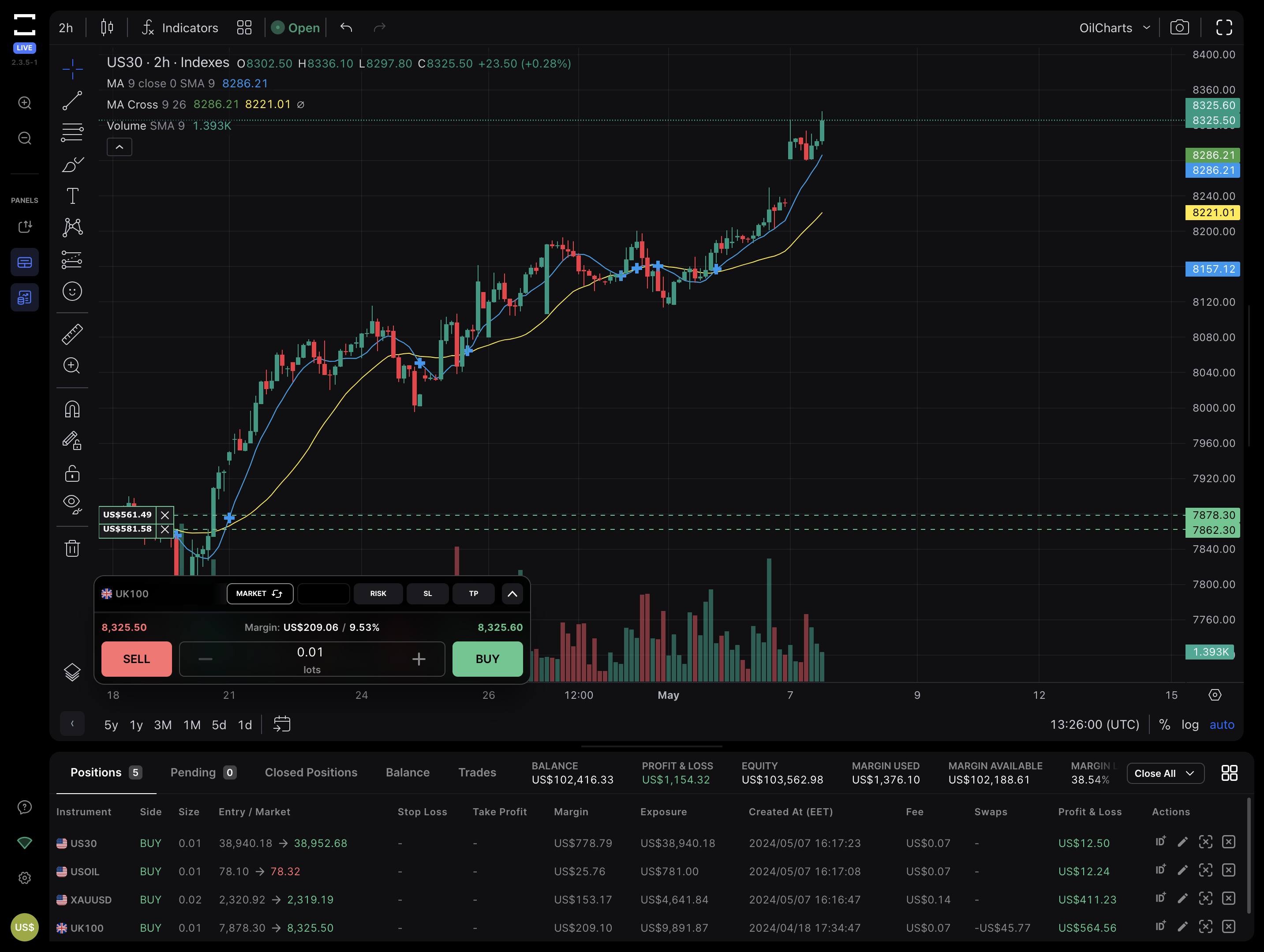Image resolution: width=1264 pixels, height=952 pixels.
Task: Activate the text annotation tool
Action: click(x=72, y=195)
